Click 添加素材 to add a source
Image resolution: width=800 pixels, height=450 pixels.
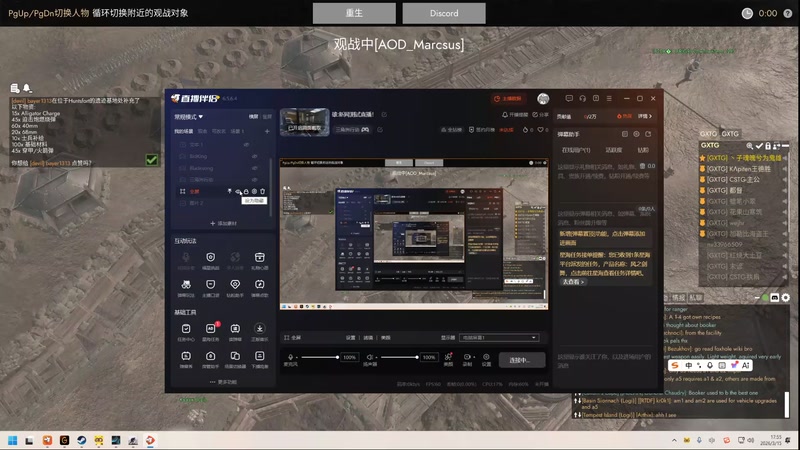pyautogui.click(x=223, y=223)
